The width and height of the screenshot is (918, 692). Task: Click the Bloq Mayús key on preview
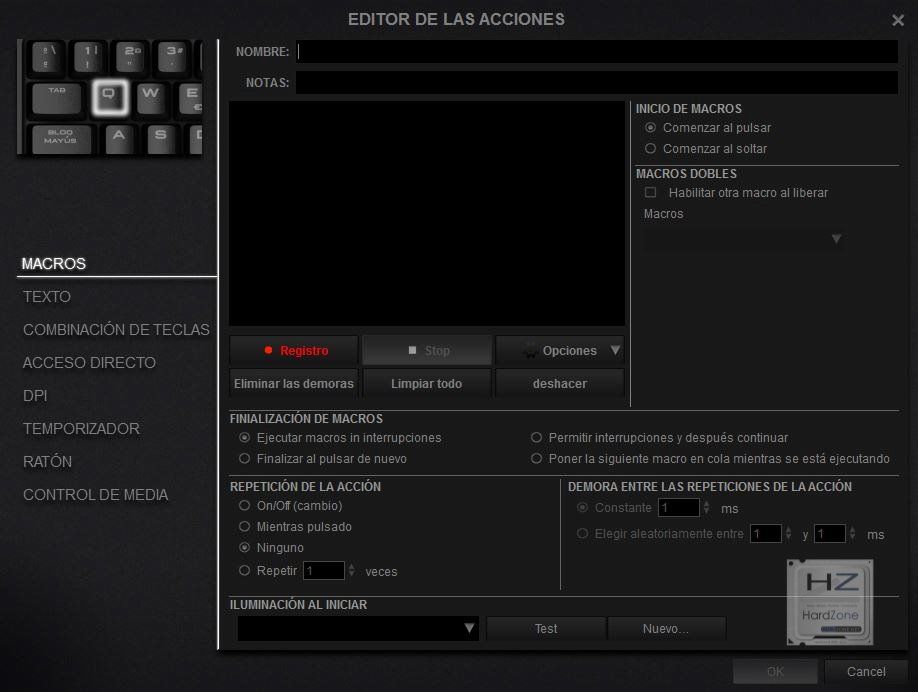61,139
